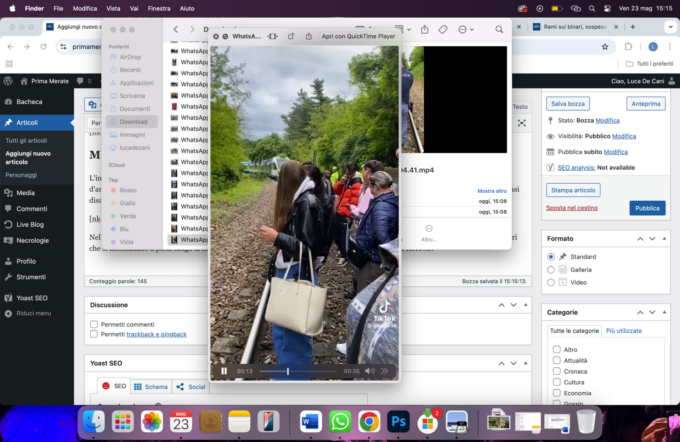Screen dimensions: 680x442
Task: Click Sposta nel cestino link
Action: (x=572, y=208)
